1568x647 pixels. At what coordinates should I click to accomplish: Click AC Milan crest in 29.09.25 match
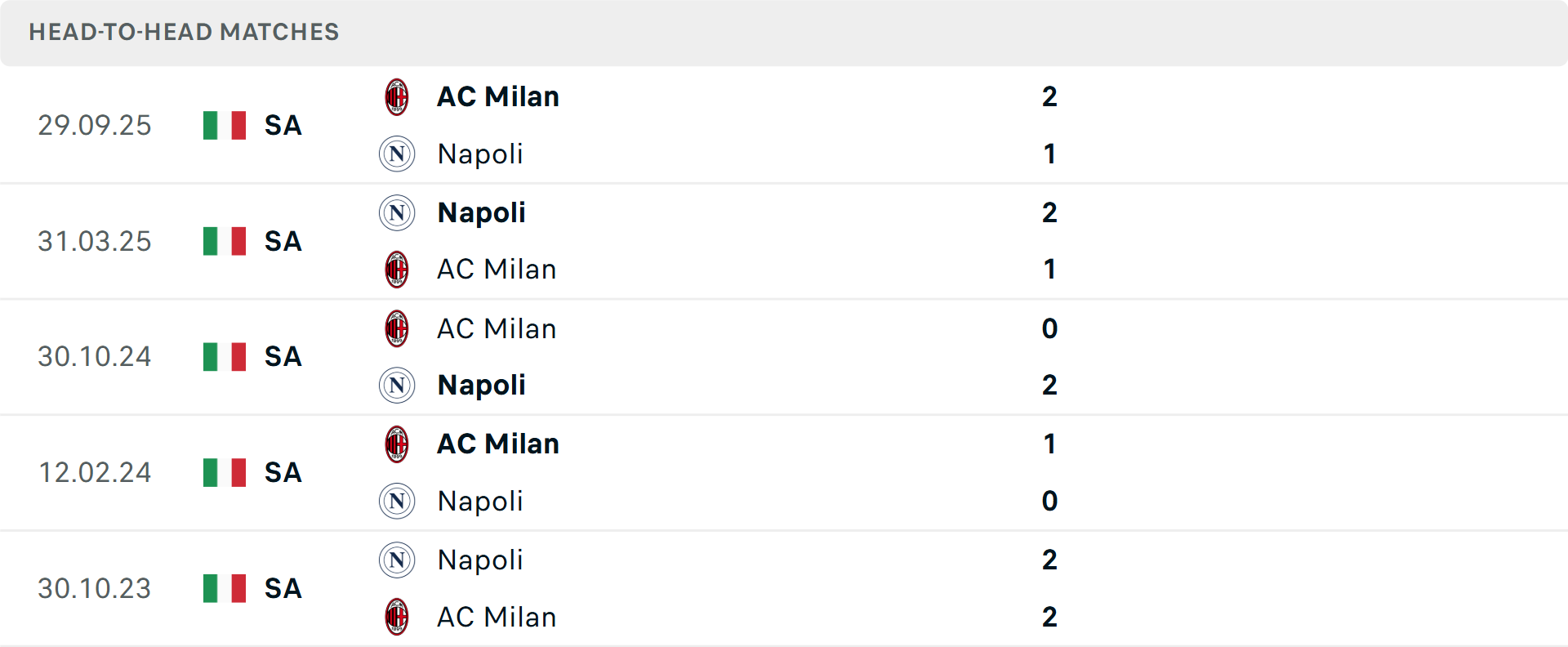point(397,97)
